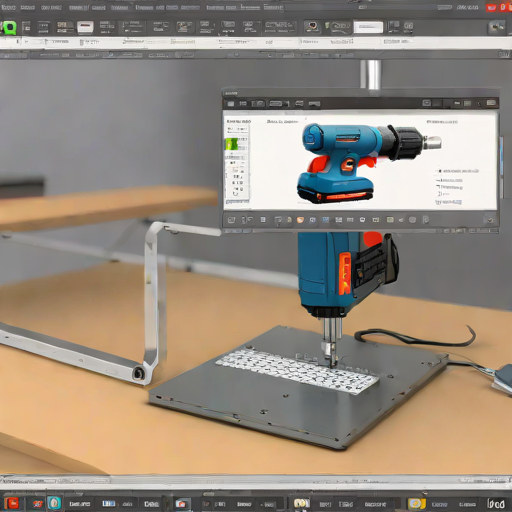The width and height of the screenshot is (512, 512).
Task: Click the first red taskbar icon
Action: pos(12,503)
